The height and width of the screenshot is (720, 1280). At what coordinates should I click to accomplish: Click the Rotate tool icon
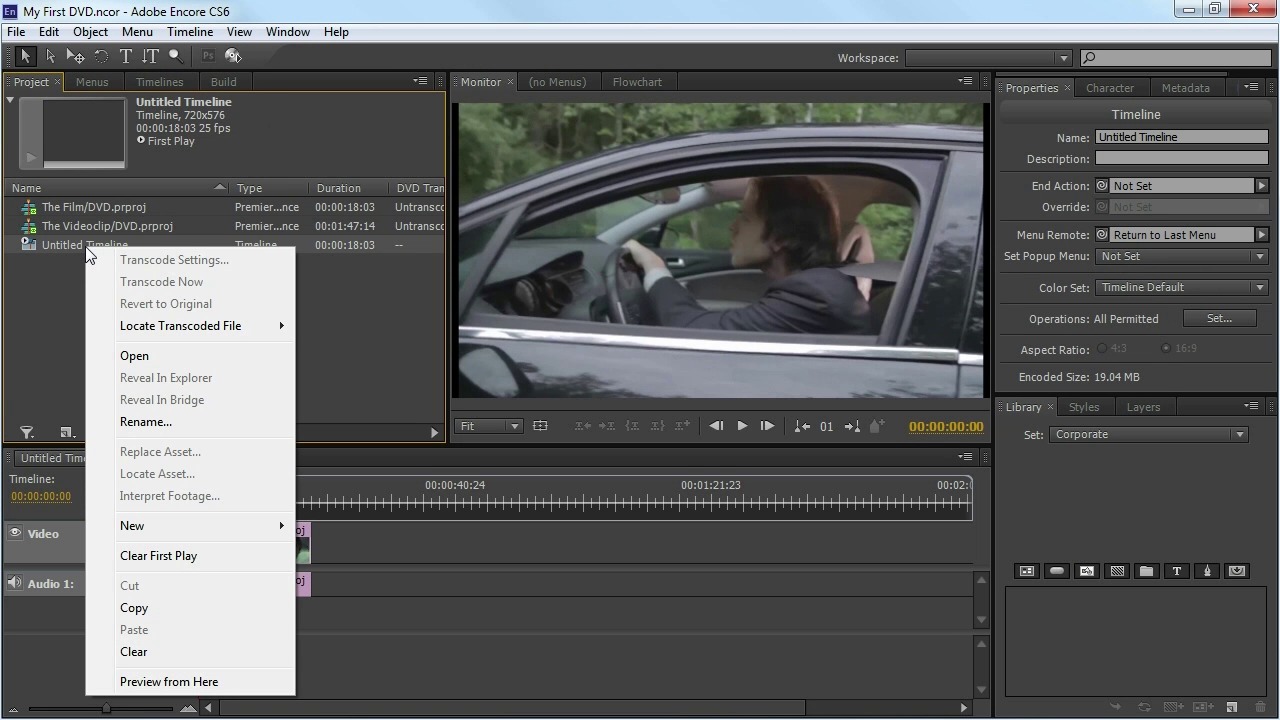coord(101,57)
